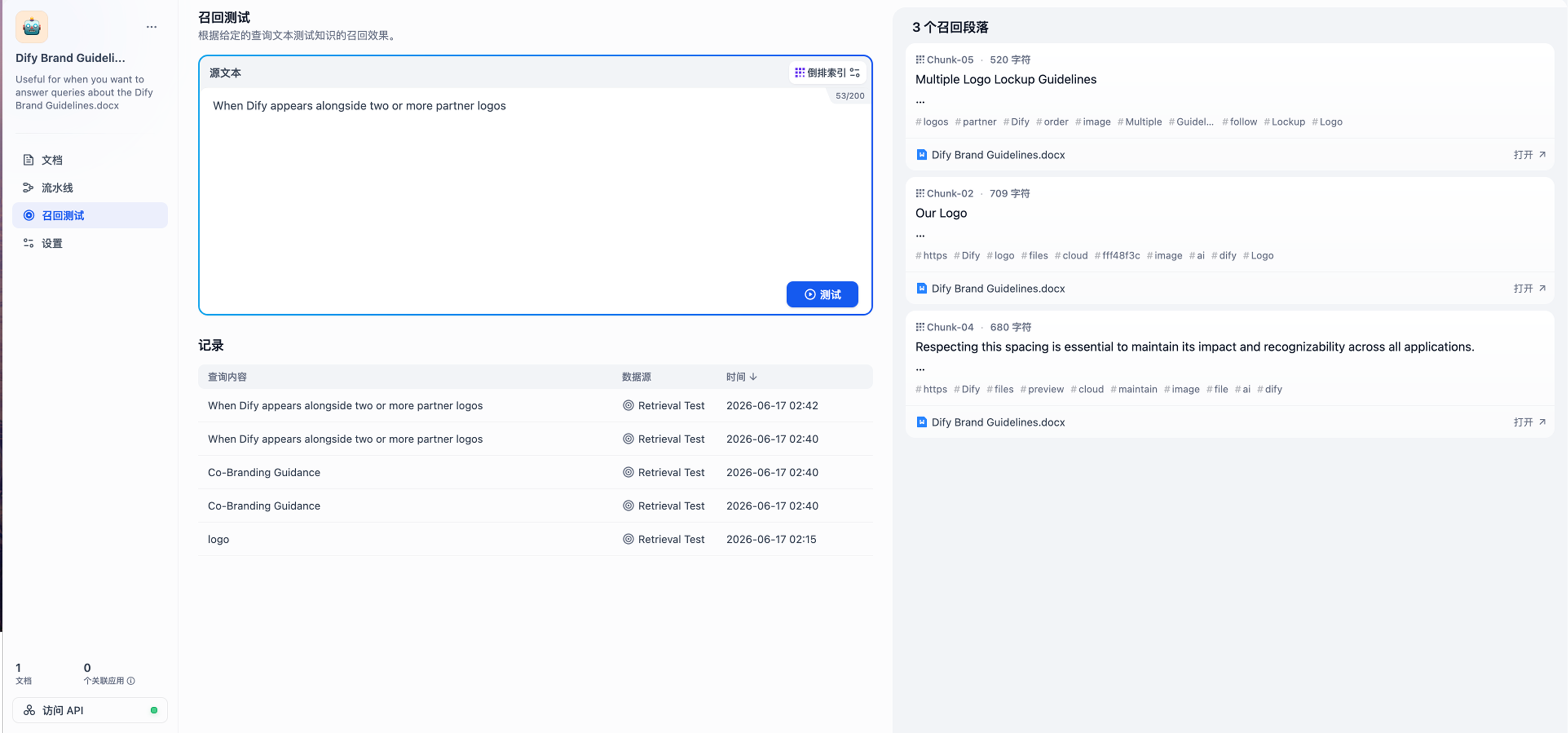
Task: Click the 访问 API nodes icon
Action: point(29,711)
